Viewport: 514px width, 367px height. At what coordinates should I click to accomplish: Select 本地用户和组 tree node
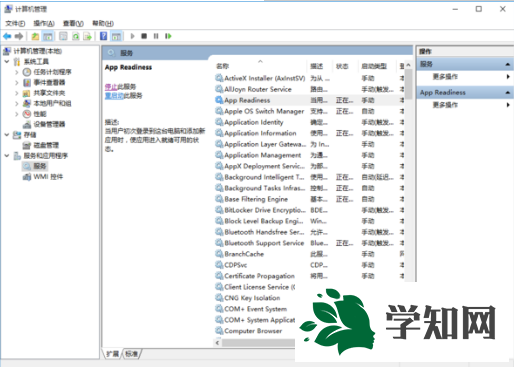click(52, 103)
